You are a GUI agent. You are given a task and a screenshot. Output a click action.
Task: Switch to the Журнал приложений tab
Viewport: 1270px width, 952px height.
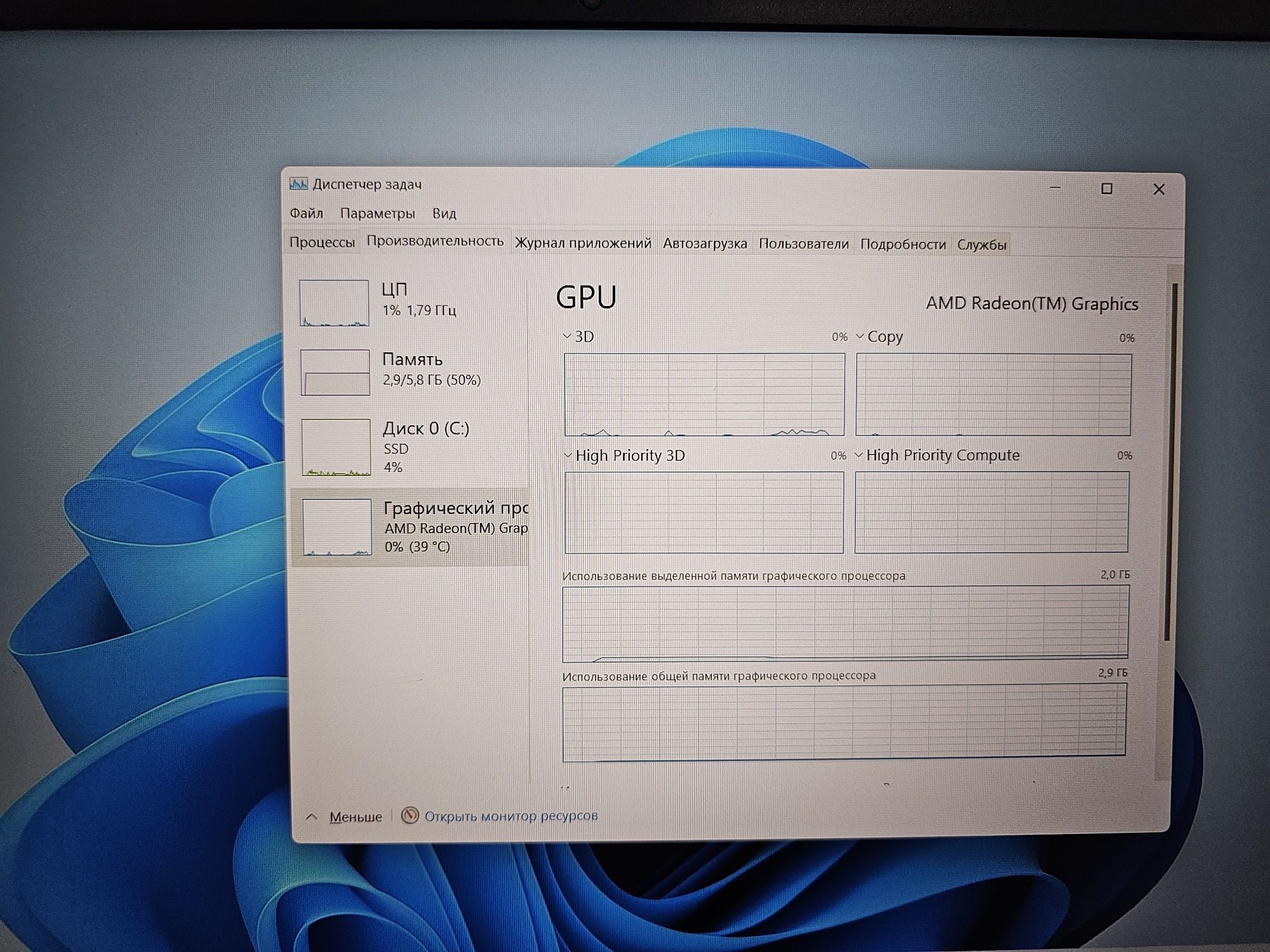[583, 243]
